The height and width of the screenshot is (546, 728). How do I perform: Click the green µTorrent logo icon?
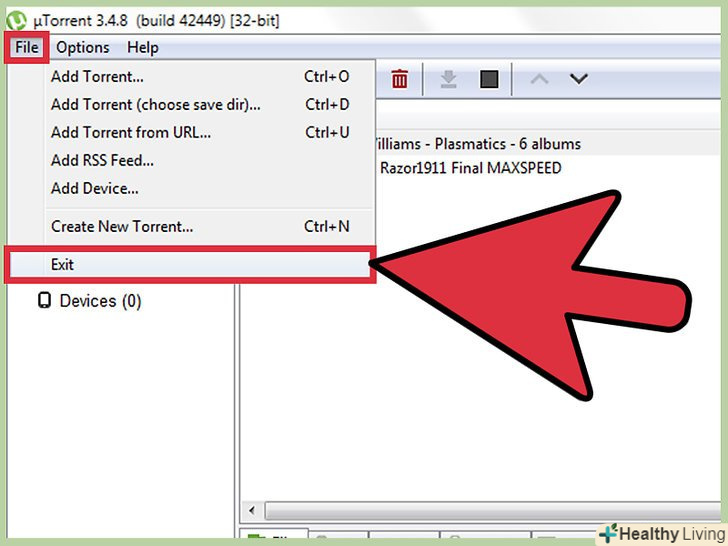(x=16, y=20)
